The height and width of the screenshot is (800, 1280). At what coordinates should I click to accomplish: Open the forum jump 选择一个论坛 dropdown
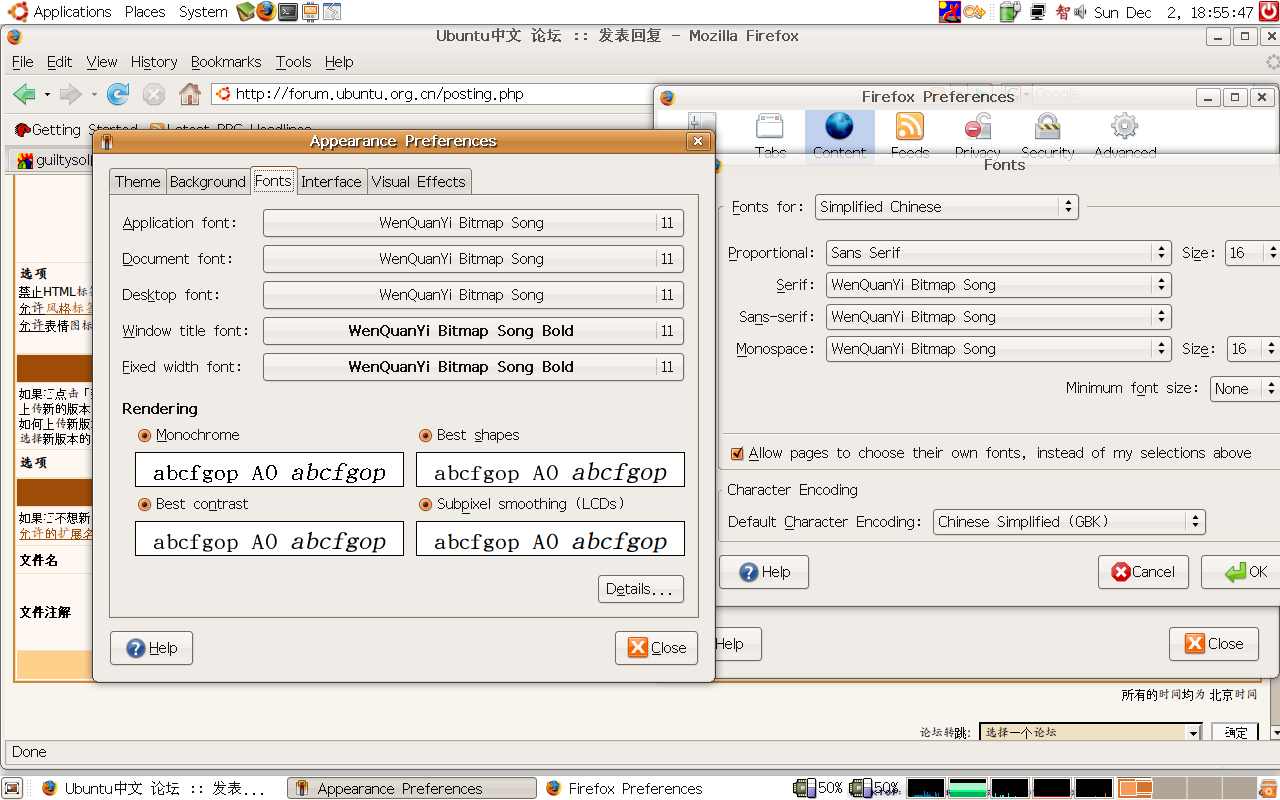click(1090, 733)
